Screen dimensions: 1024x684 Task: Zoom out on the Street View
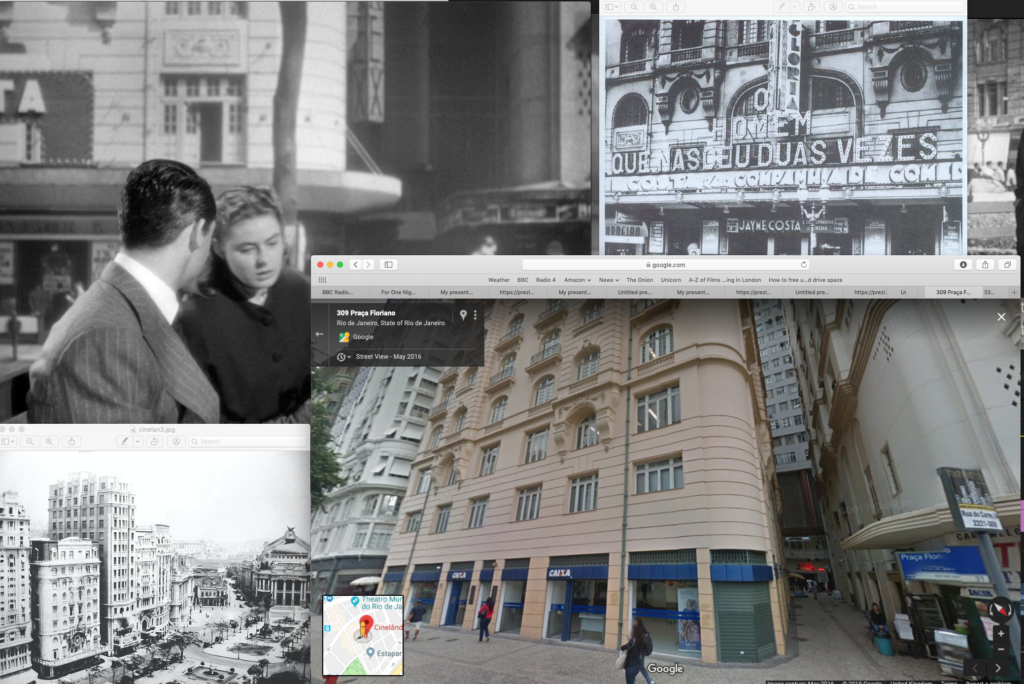click(1000, 649)
